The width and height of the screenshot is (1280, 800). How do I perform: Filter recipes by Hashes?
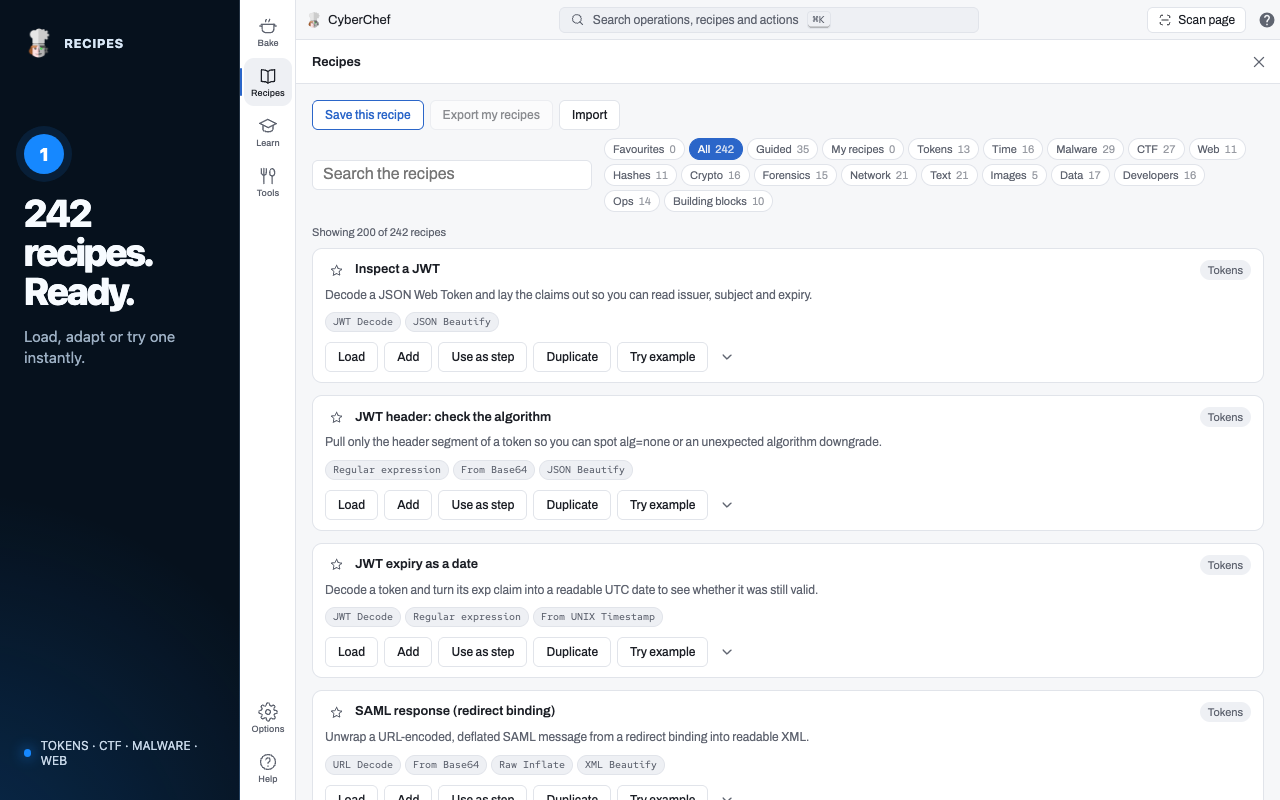click(640, 175)
